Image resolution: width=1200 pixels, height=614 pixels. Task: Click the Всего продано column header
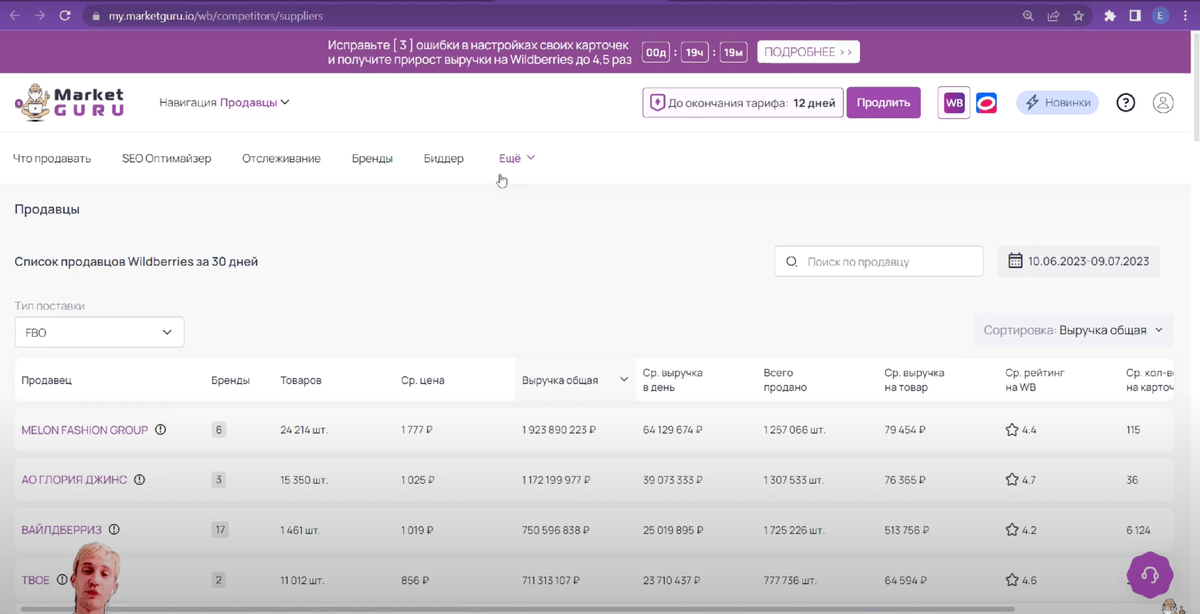click(785, 380)
